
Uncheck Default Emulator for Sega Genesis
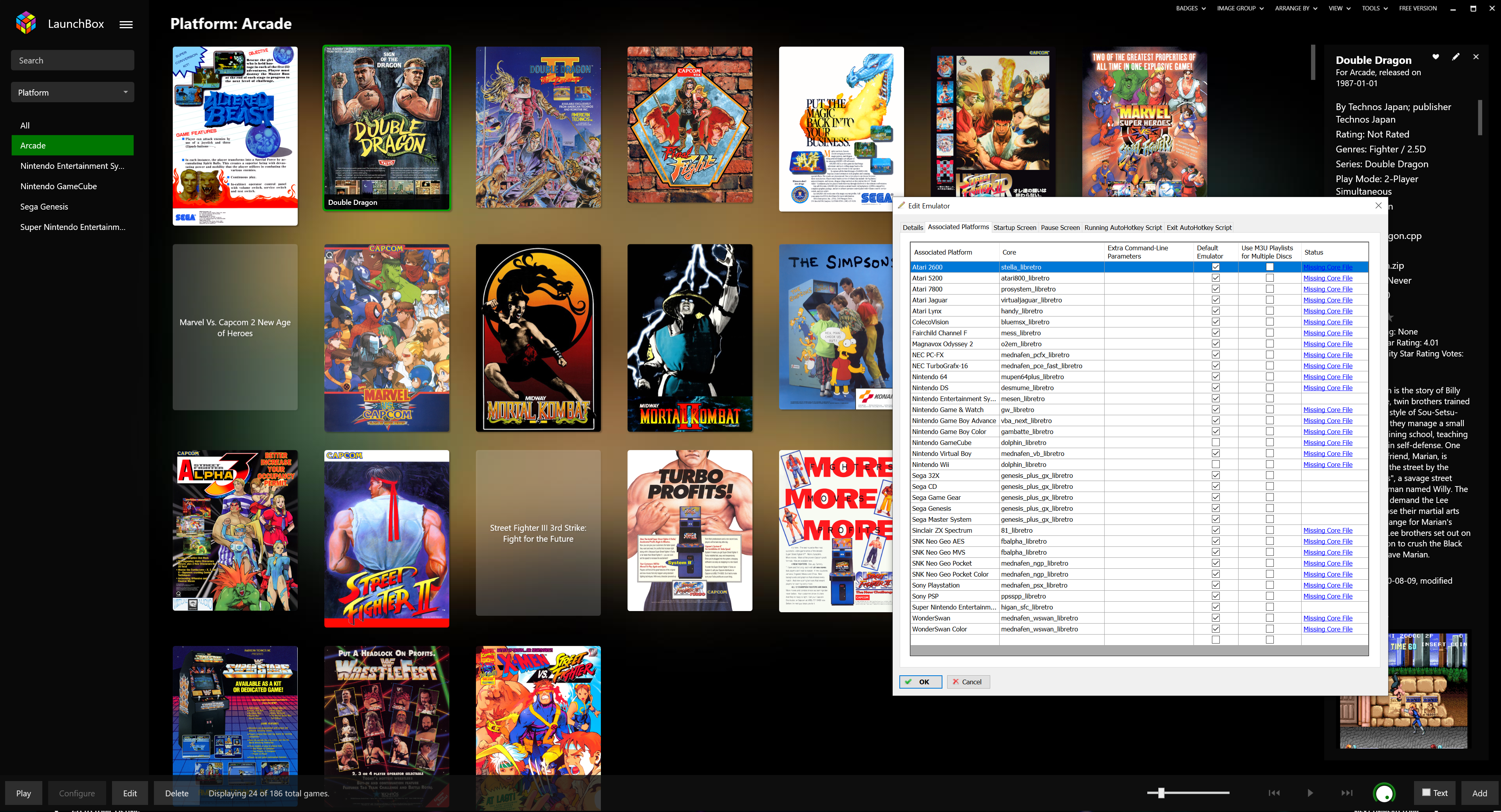click(x=1215, y=508)
